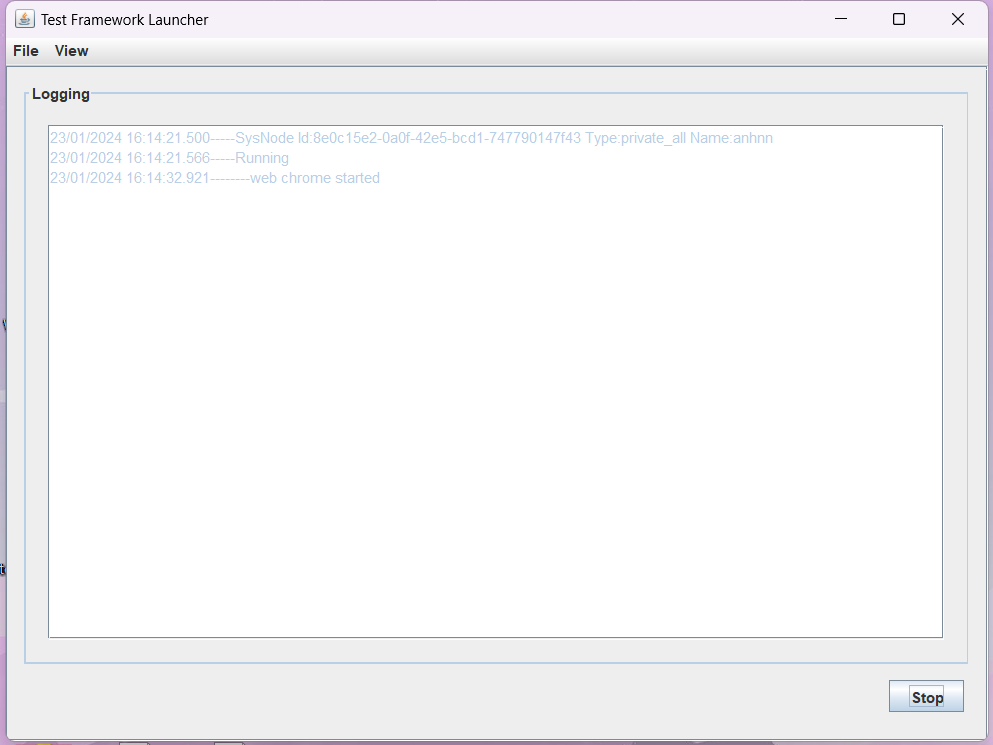Viewport: 993px width, 745px height.
Task: Open the File menu
Action: (x=26, y=51)
